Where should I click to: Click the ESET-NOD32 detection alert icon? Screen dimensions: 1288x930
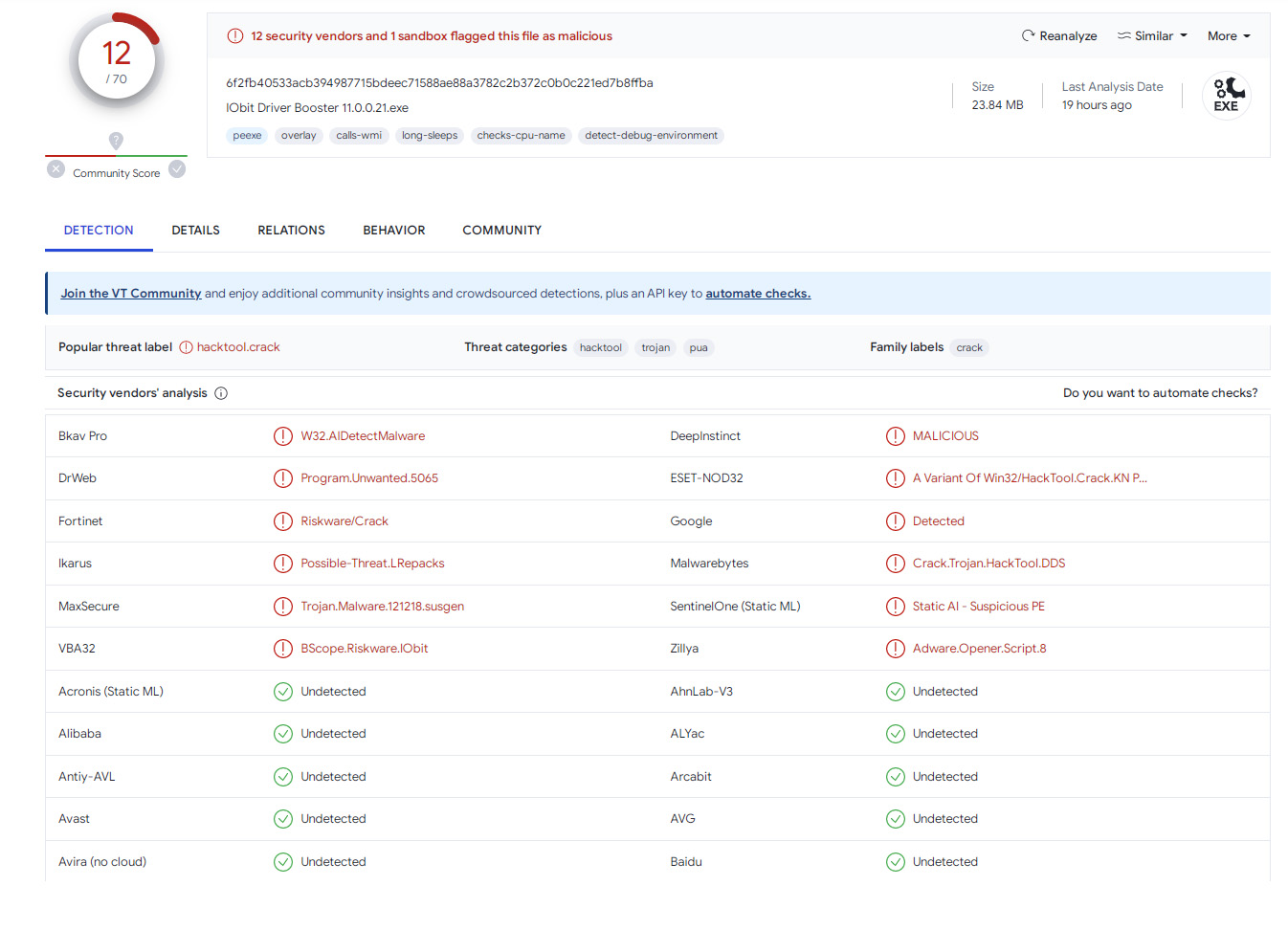pos(896,478)
